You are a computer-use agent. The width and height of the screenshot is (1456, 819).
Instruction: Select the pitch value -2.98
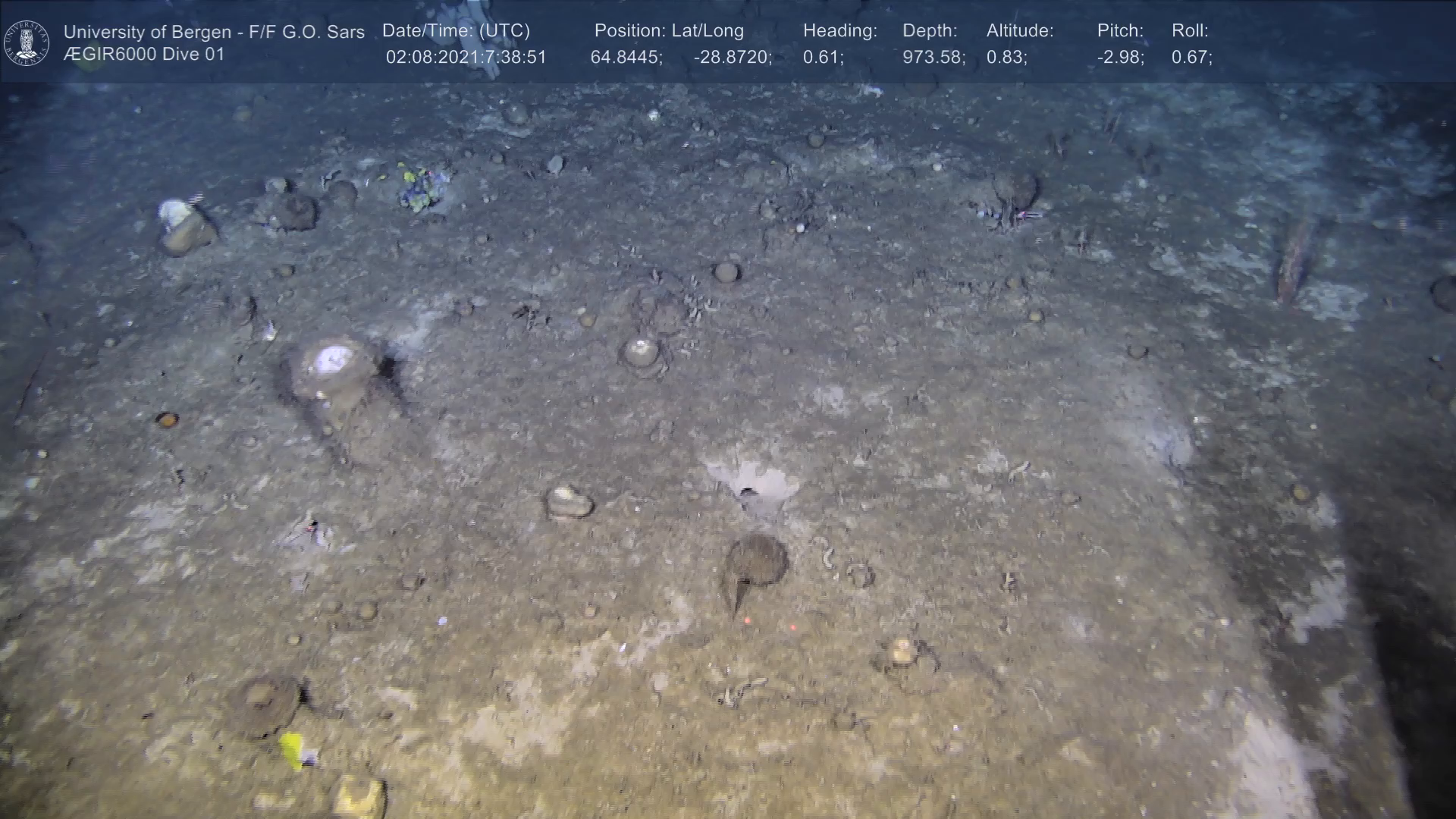1120,58
